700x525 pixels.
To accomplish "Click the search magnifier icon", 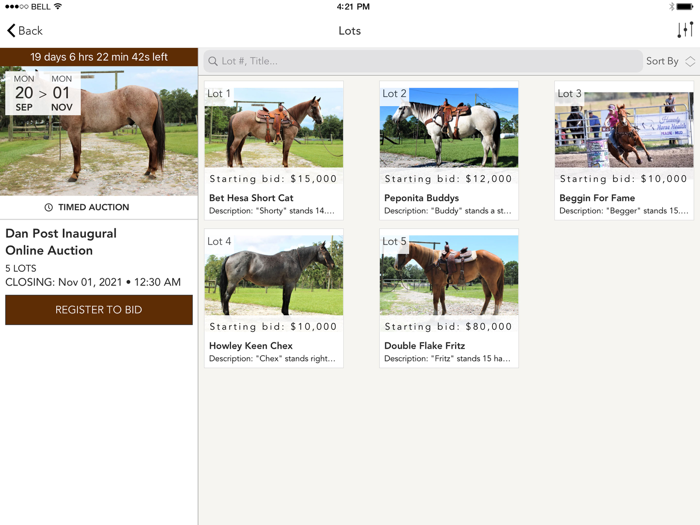I will coord(213,61).
